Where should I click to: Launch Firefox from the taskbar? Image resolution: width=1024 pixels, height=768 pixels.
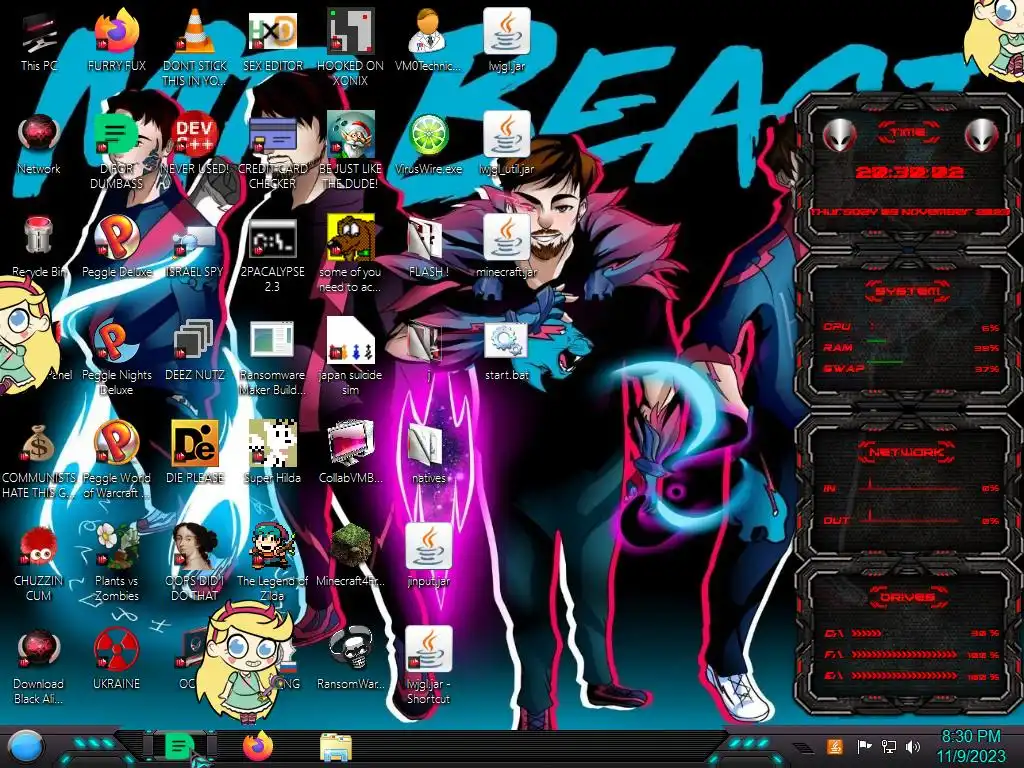(x=258, y=746)
